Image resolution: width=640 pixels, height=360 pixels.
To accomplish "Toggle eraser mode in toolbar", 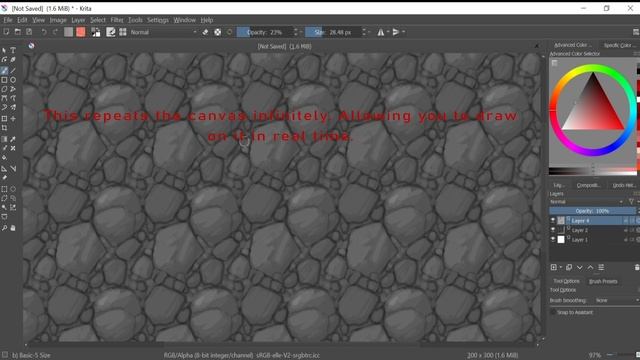I will (x=205, y=32).
